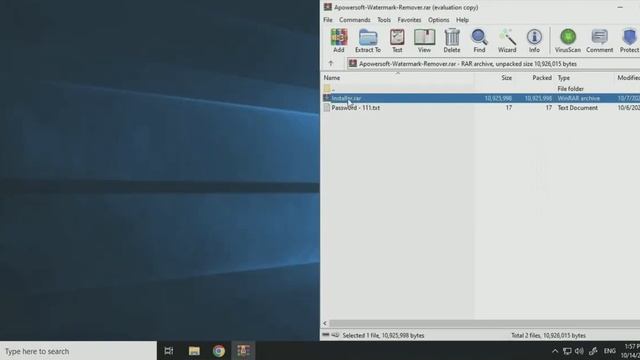This screenshot has width=640, height=360.
Task: Click the Delete trash icon
Action: click(x=452, y=40)
